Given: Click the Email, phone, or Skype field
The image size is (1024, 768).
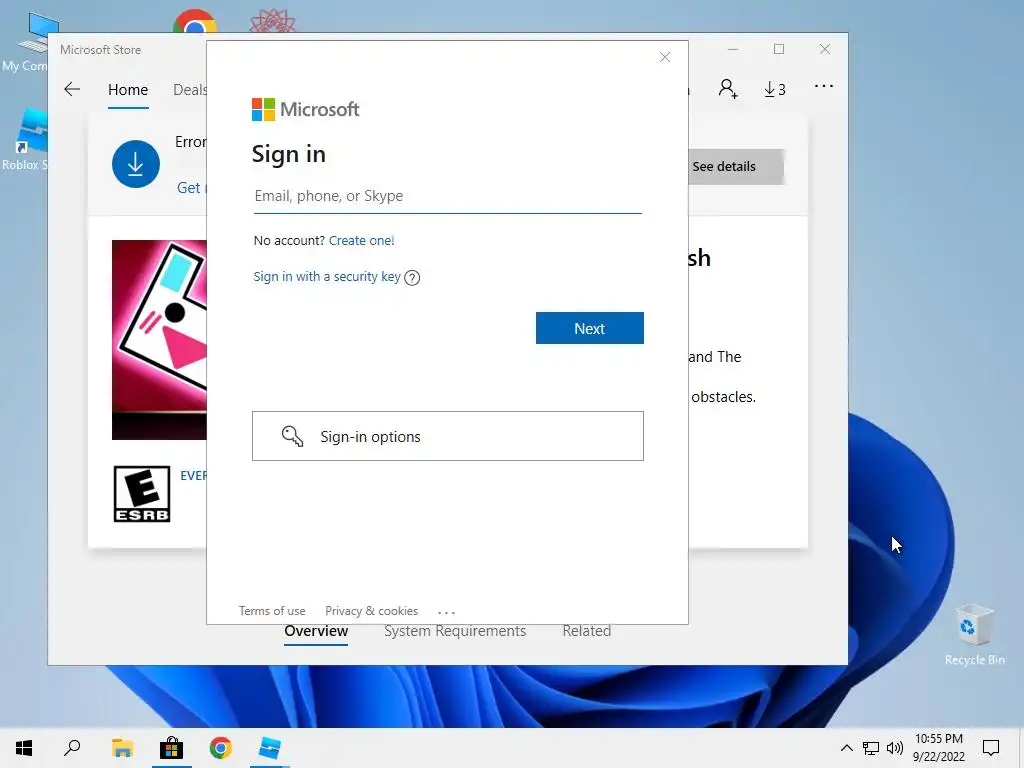Looking at the screenshot, I should tap(447, 196).
